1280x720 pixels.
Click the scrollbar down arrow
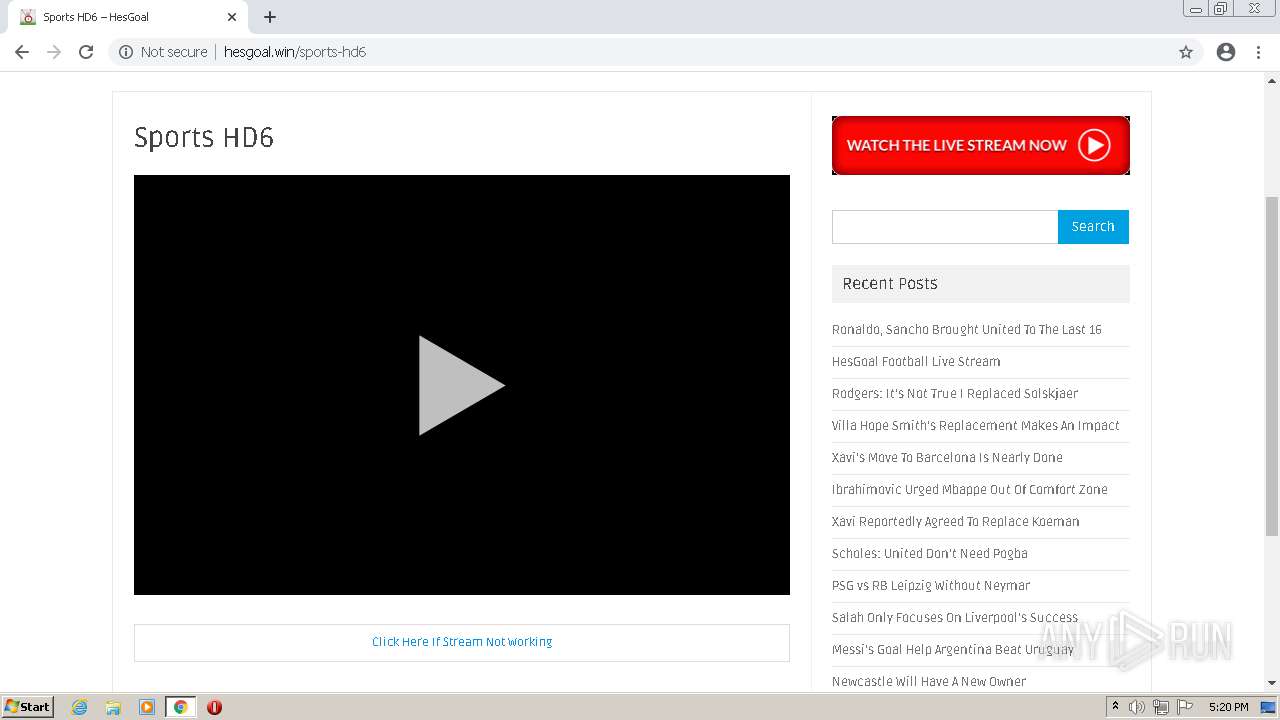(x=1272, y=683)
